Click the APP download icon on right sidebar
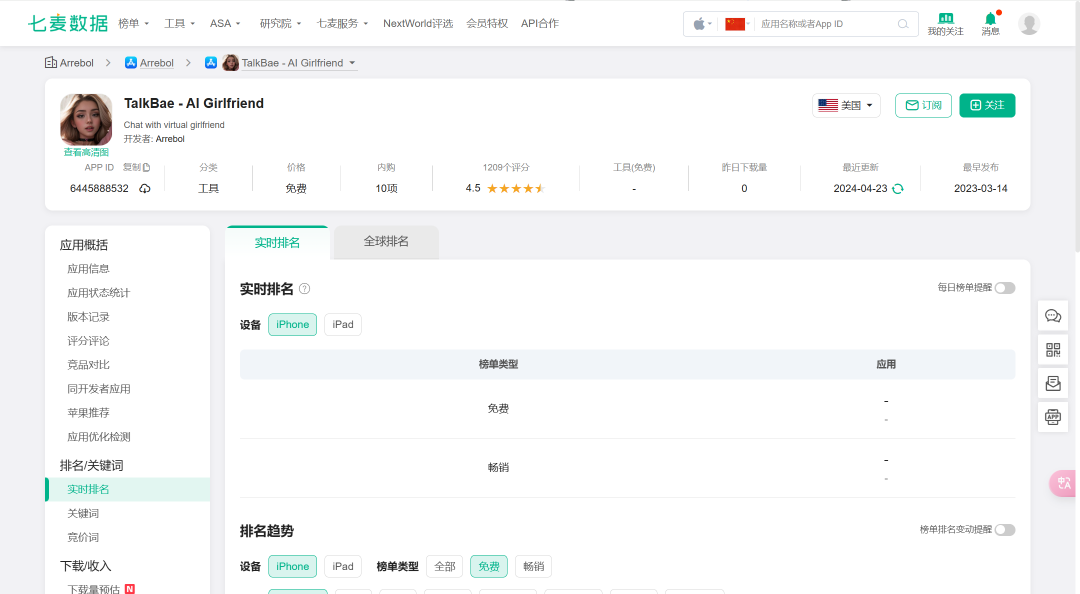 [x=1053, y=417]
